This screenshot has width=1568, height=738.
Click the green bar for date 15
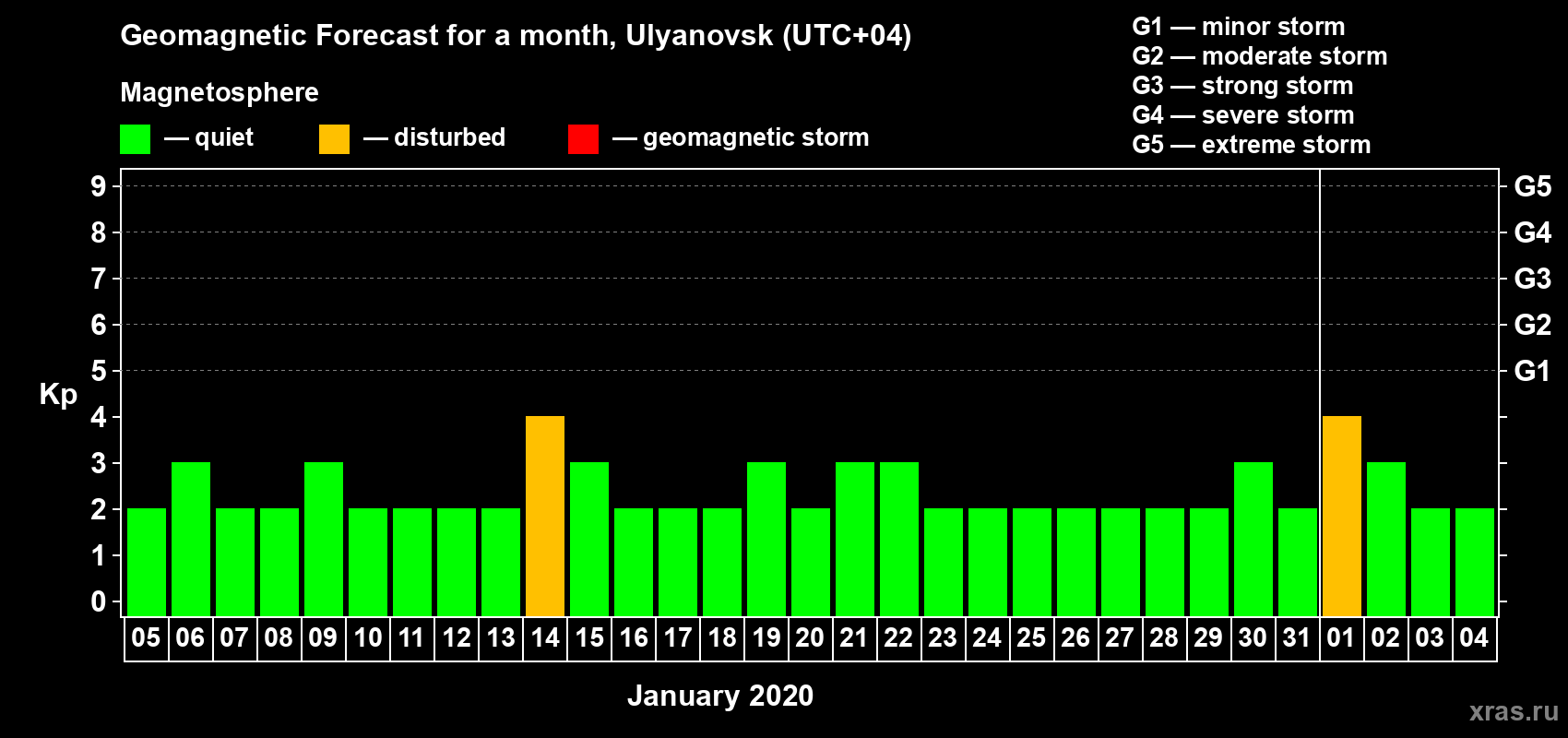[589, 540]
